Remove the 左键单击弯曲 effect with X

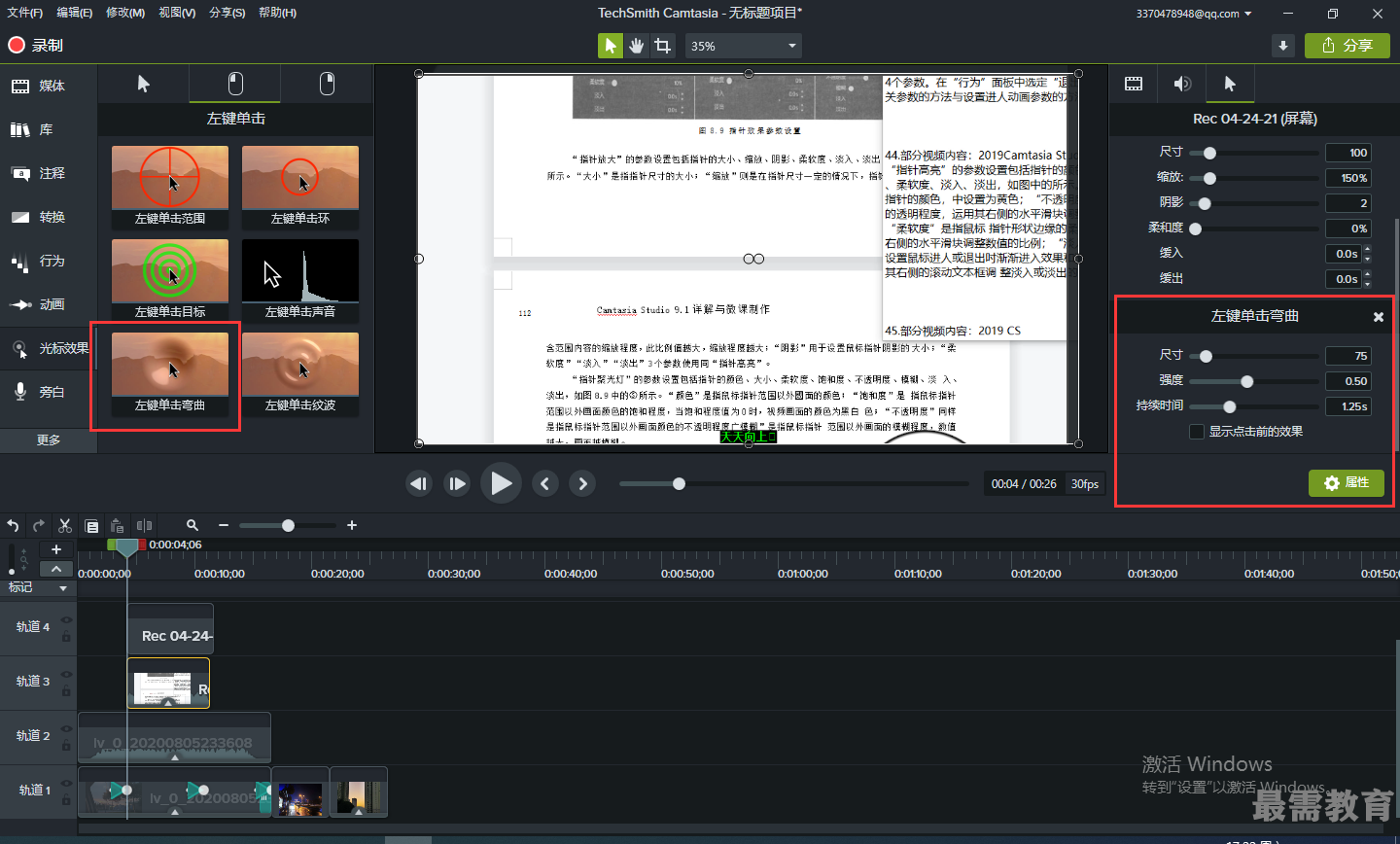pyautogui.click(x=1379, y=317)
